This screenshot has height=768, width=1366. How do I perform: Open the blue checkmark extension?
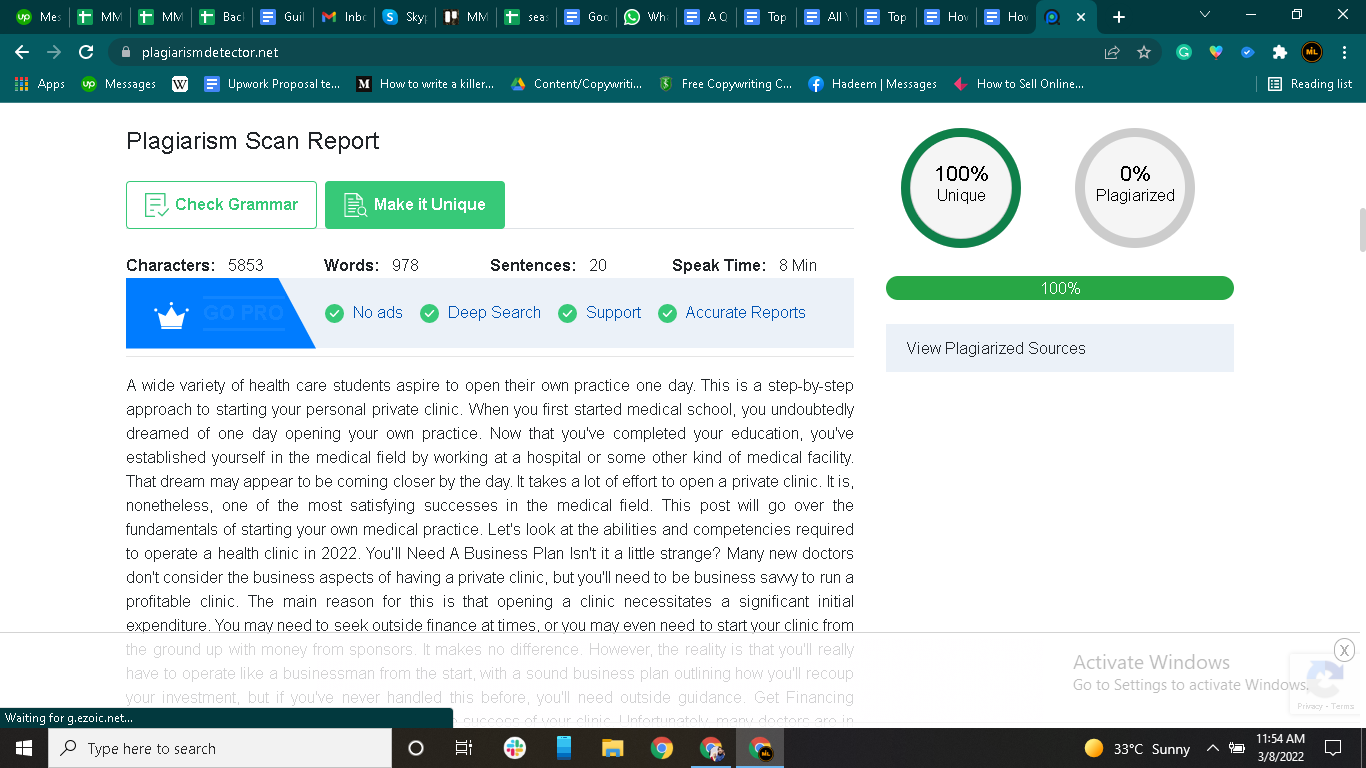1248,52
